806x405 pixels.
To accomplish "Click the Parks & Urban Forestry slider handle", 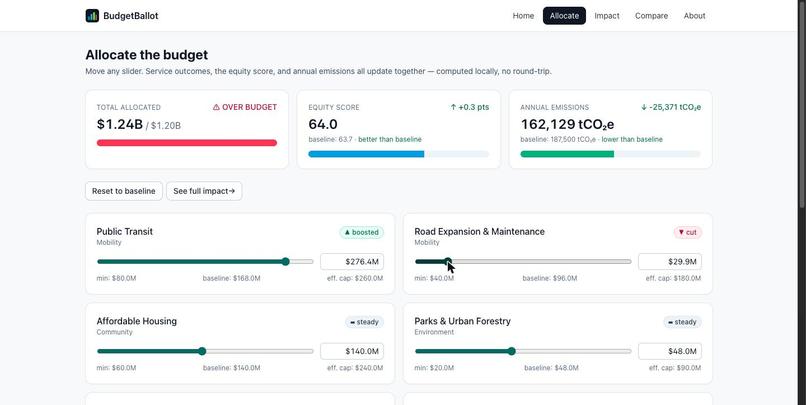I will [511, 351].
